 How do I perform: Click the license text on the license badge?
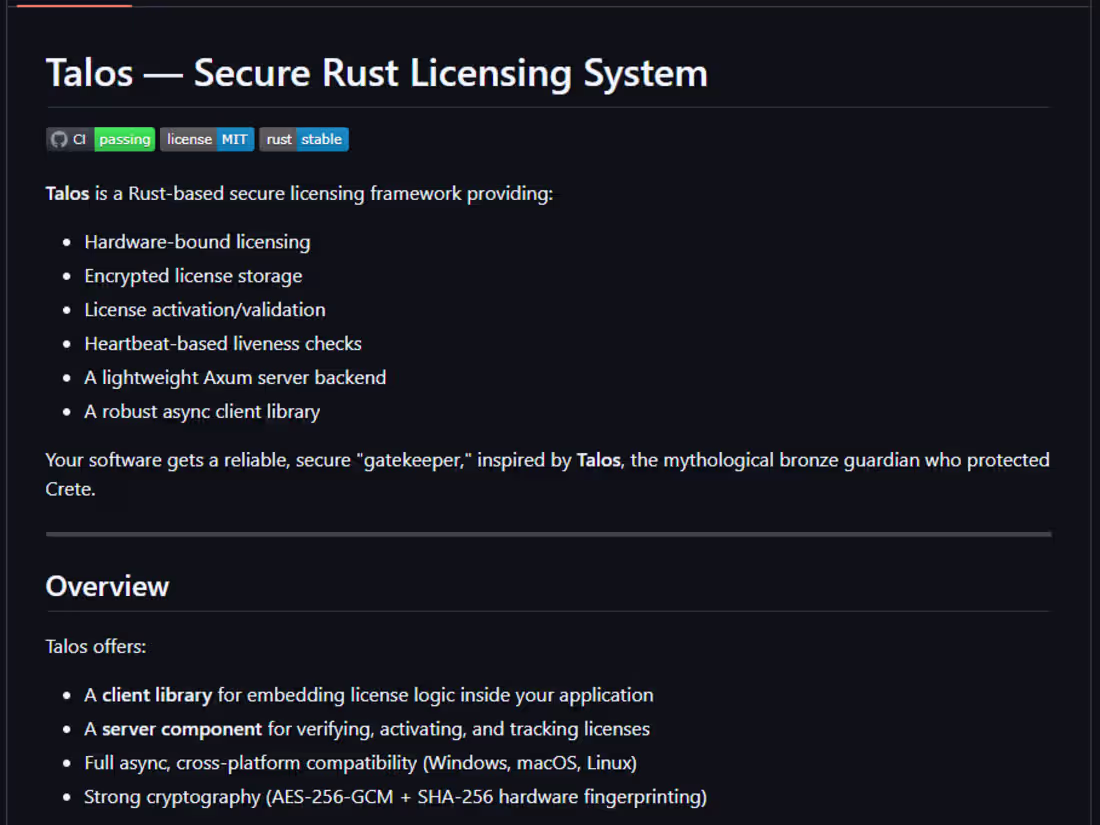pos(188,139)
